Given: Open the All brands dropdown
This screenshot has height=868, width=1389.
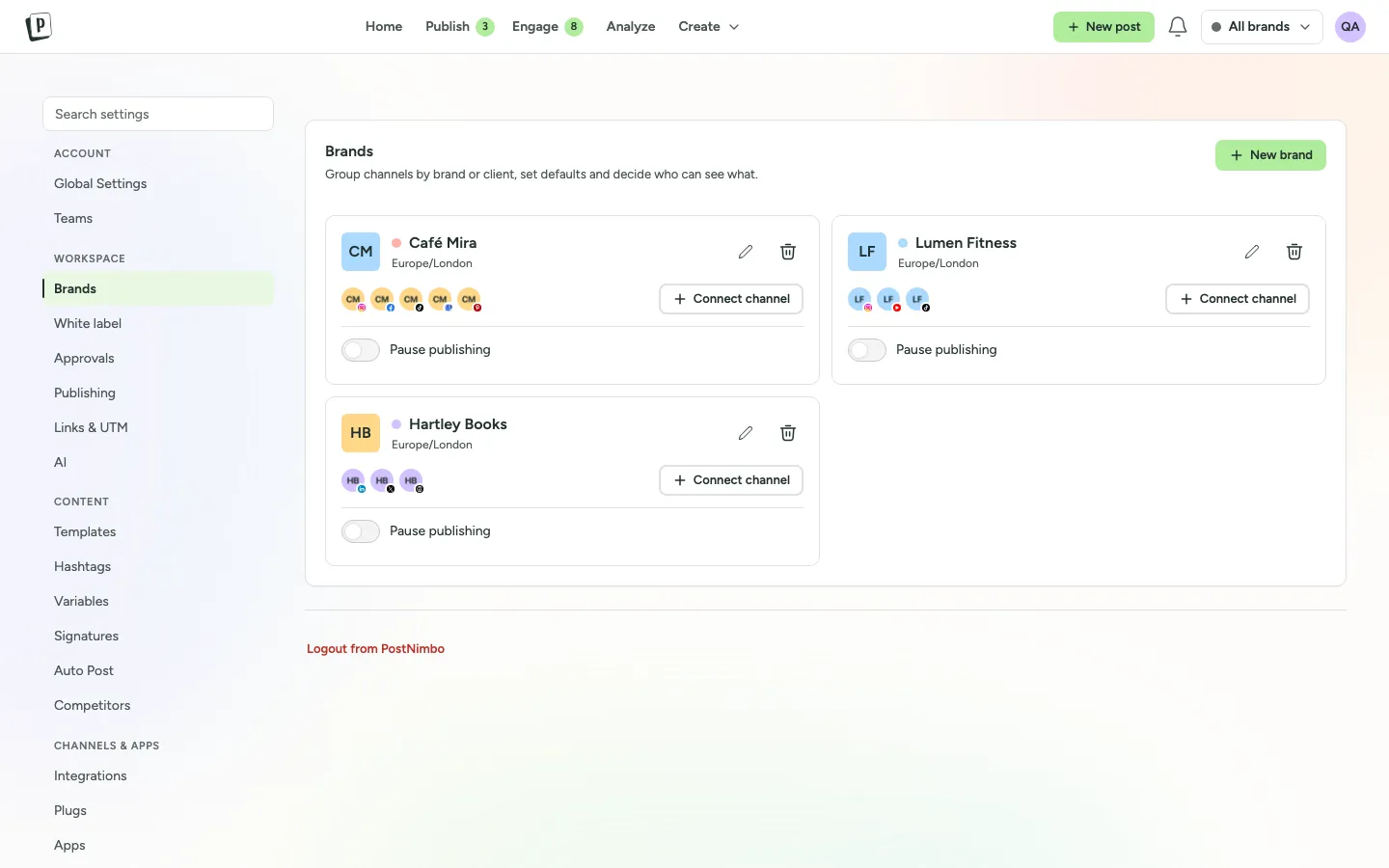Looking at the screenshot, I should click(1262, 27).
